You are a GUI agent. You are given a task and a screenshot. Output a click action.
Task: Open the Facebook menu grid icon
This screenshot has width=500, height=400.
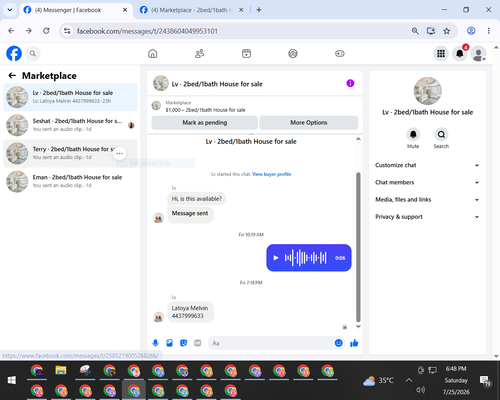pyautogui.click(x=441, y=53)
